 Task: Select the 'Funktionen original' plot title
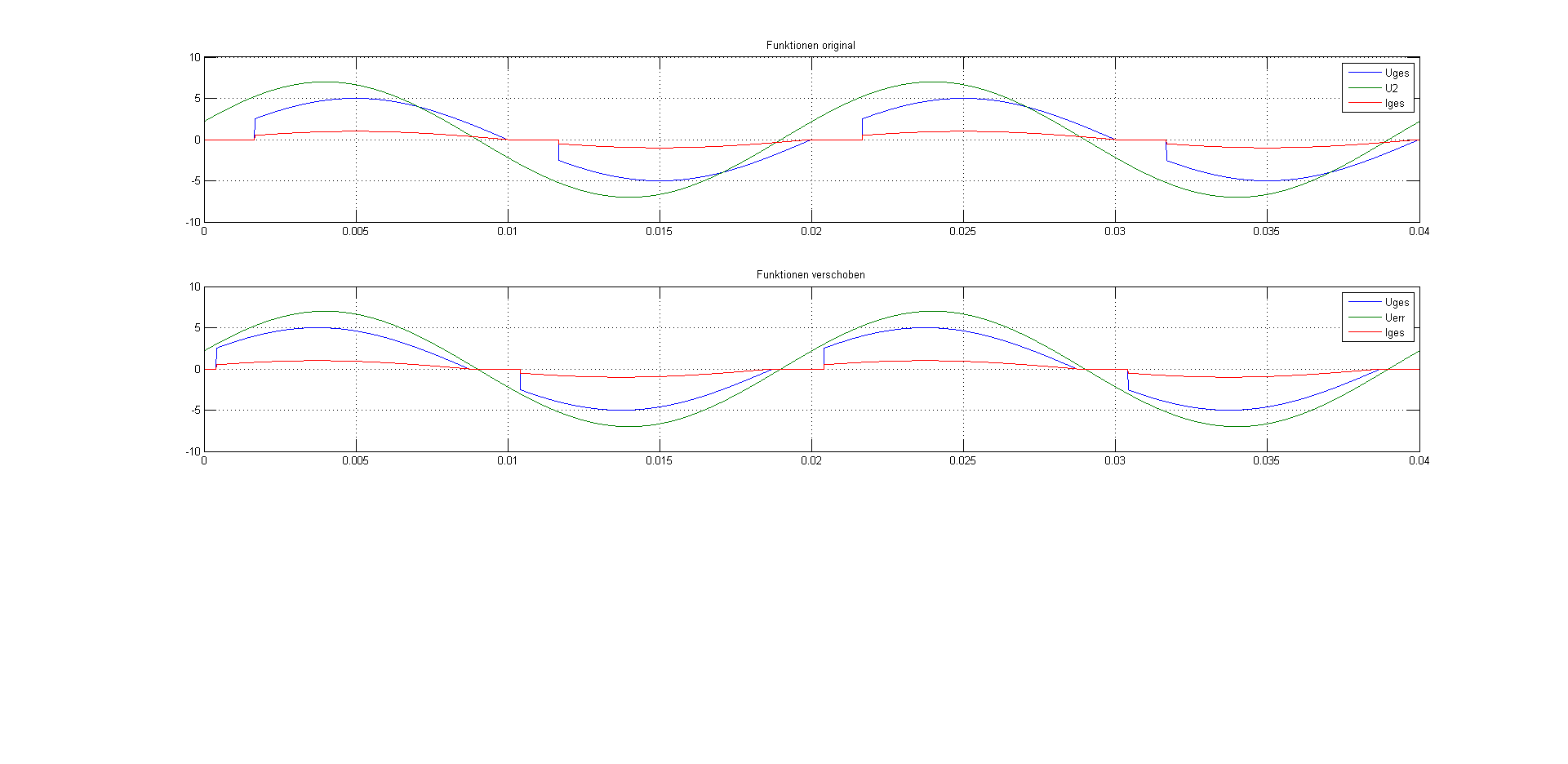click(x=811, y=46)
